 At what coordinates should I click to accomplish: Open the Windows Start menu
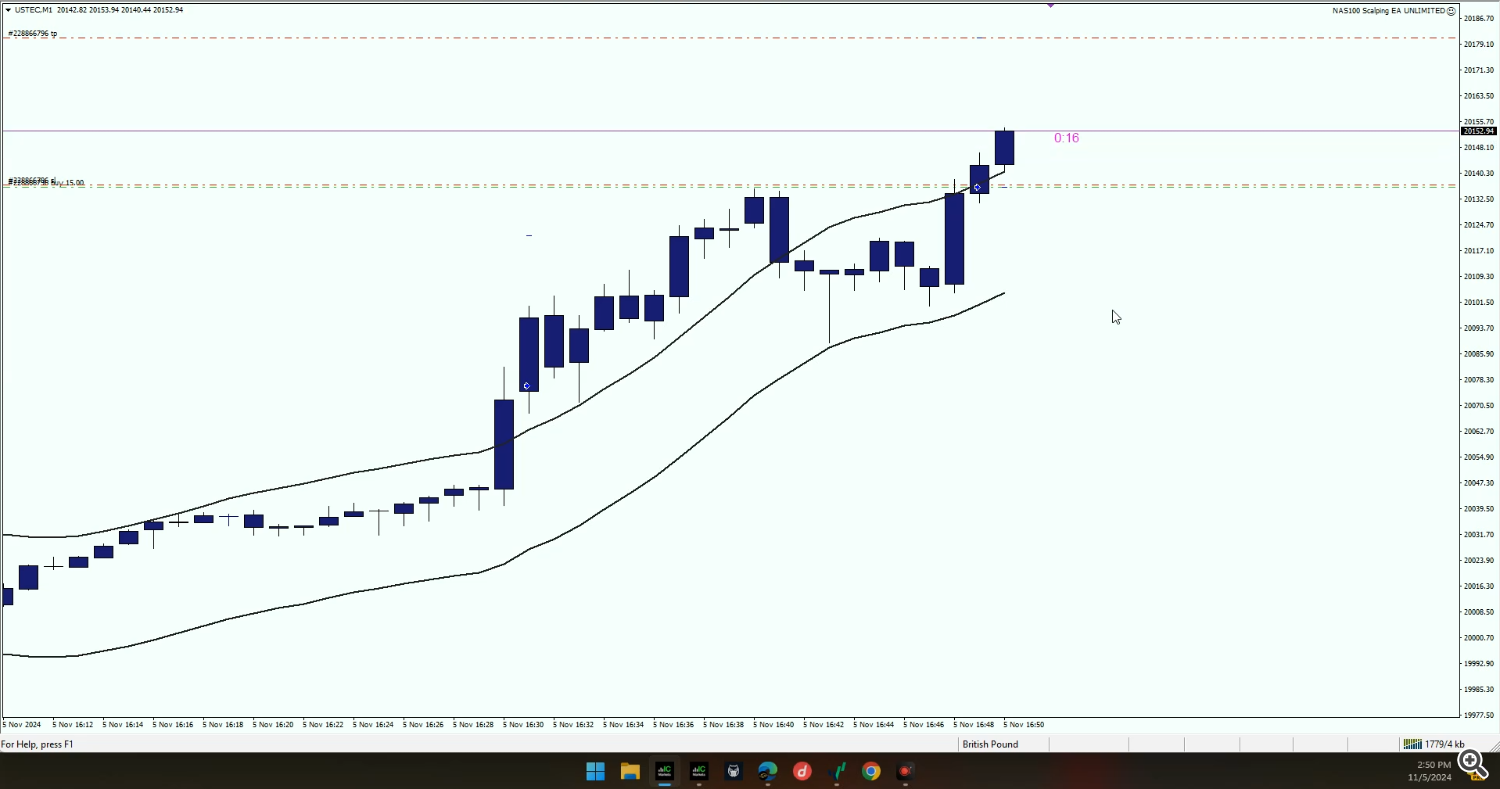[x=595, y=771]
